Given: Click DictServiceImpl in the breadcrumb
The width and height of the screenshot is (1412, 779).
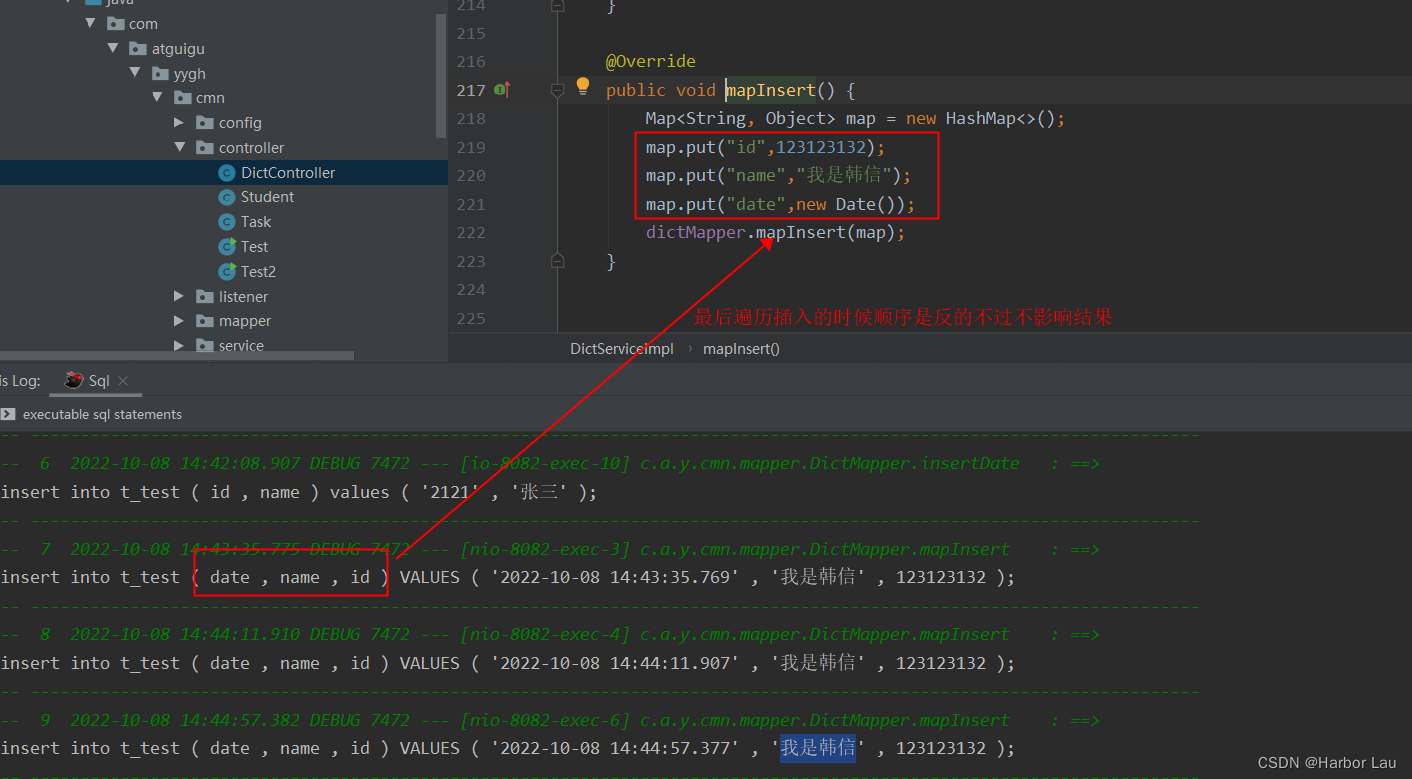Looking at the screenshot, I should pyautogui.click(x=621, y=348).
